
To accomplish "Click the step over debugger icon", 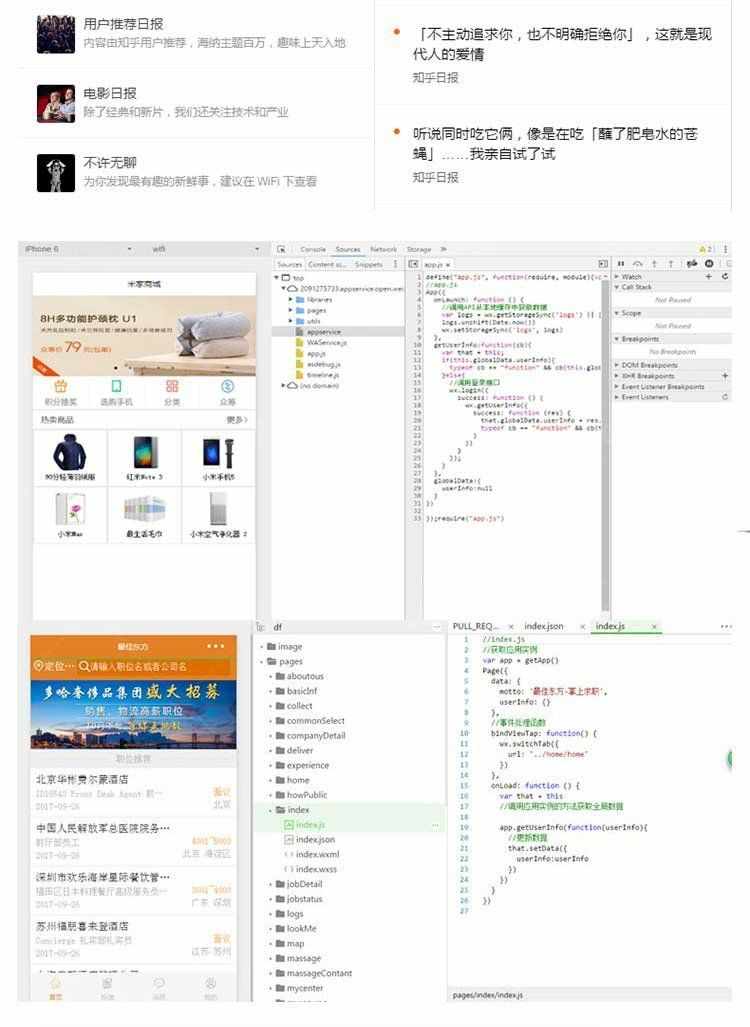I will [637, 263].
